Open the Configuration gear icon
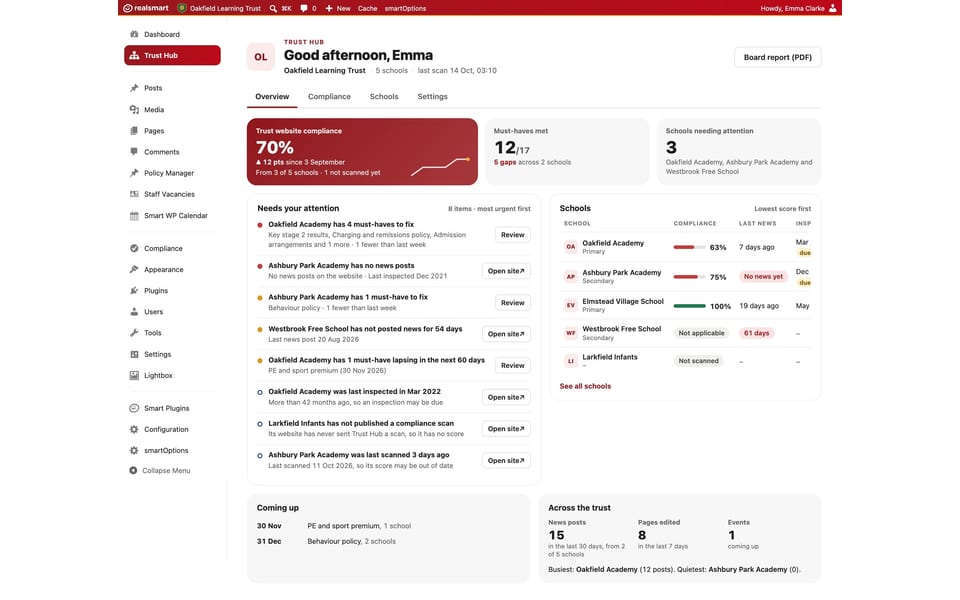 (x=134, y=430)
